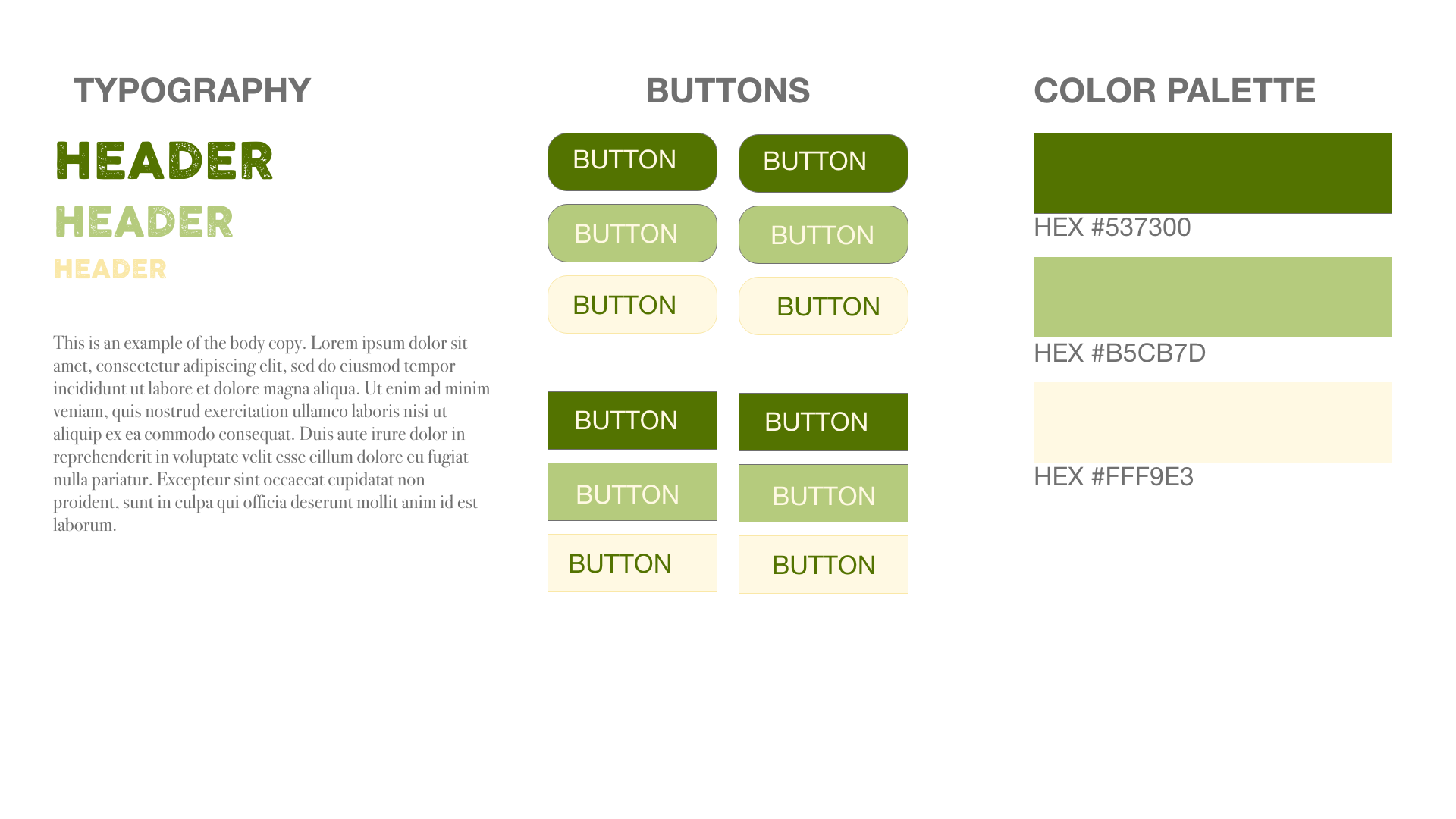The height and width of the screenshot is (819, 1456).
Task: Click the dark green rounded button on right
Action: point(824,163)
